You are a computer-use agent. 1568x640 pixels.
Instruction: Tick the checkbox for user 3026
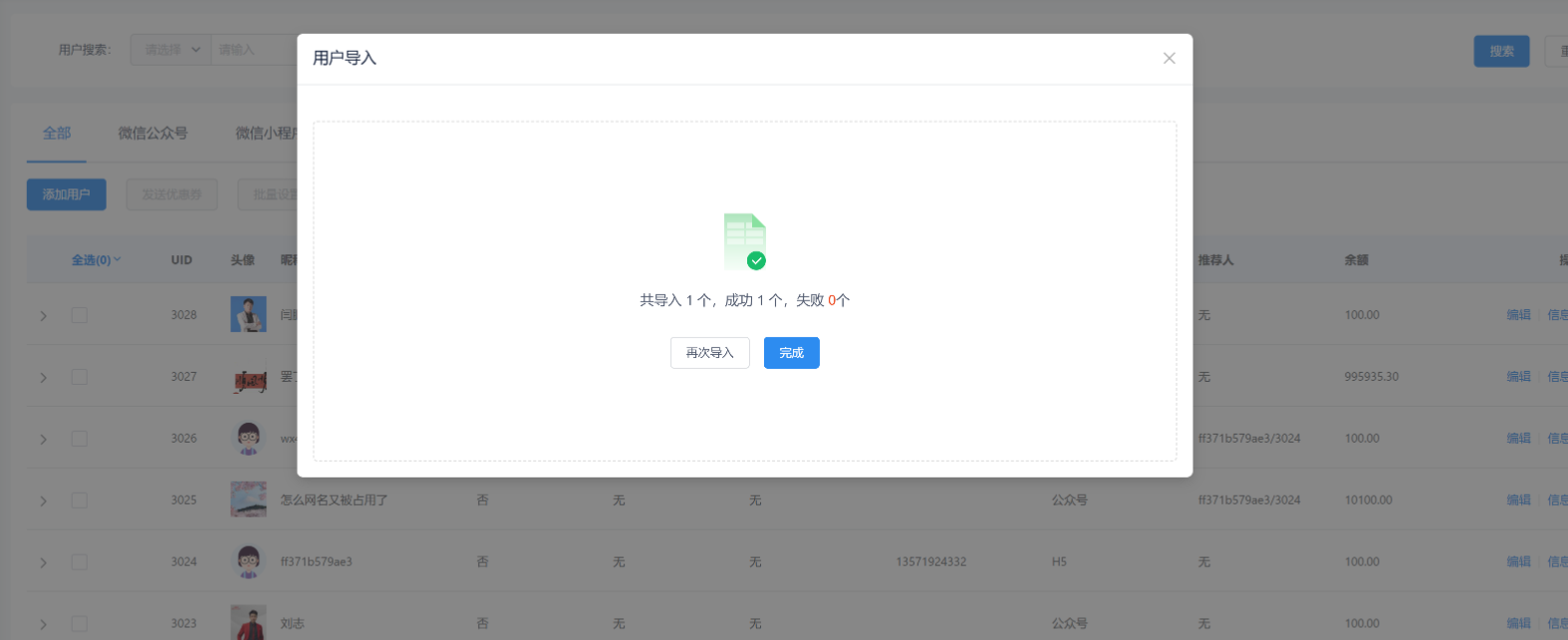(80, 439)
